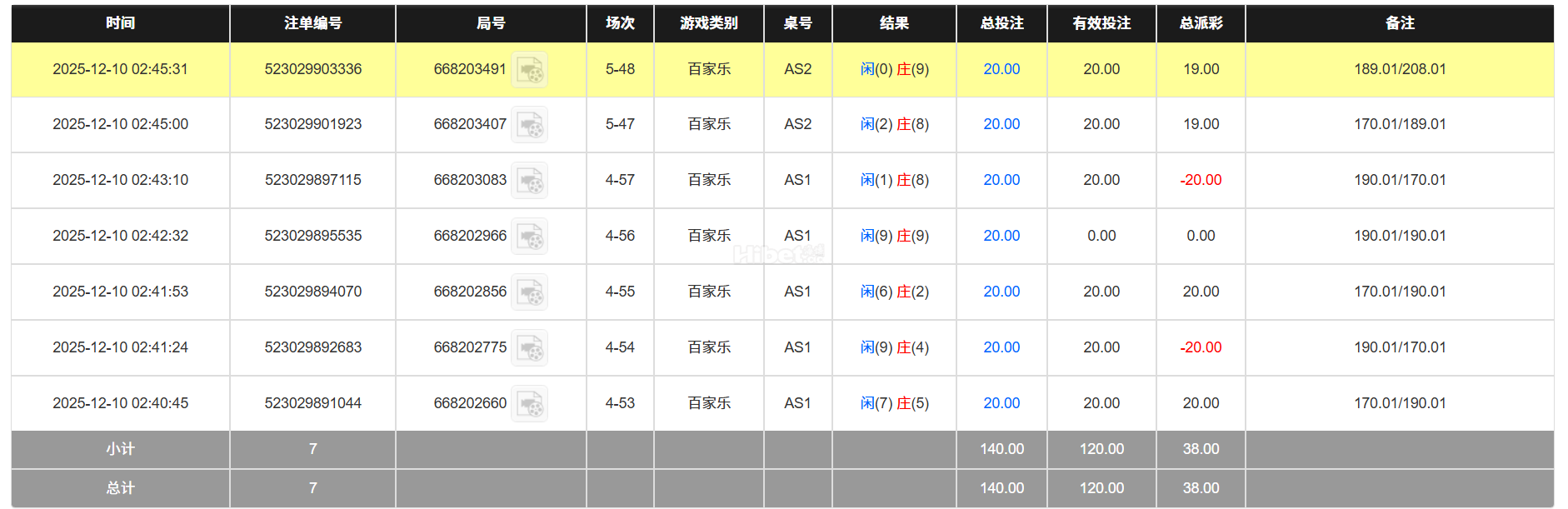Click the 闲(6) 庄(2) result
Screen dimensions: 1568x509
[894, 292]
